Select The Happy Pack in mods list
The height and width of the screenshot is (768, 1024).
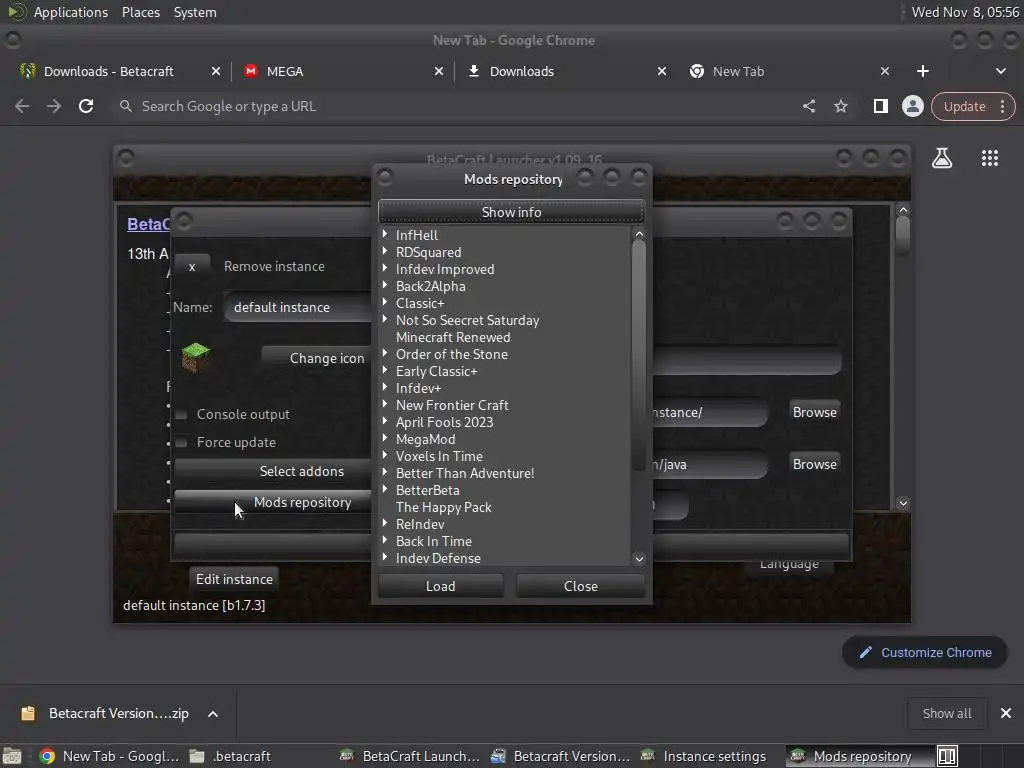(x=443, y=507)
